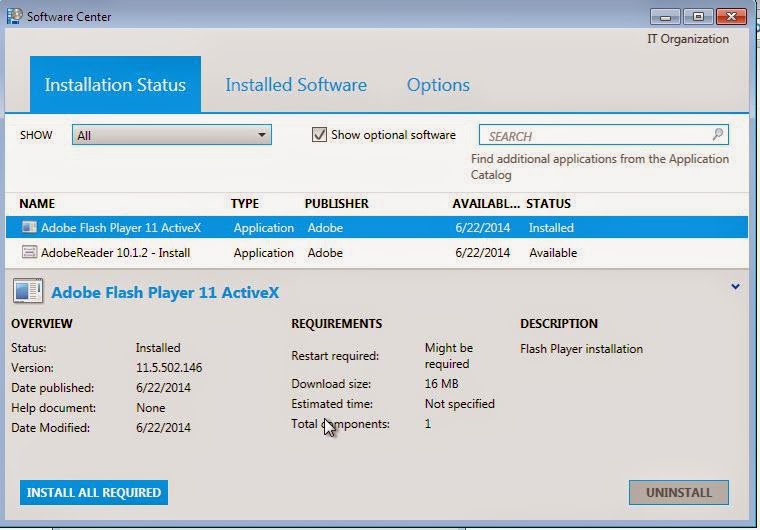
Task: Select the Adobe Flash Player 11 ActiveX row
Action: (377, 227)
